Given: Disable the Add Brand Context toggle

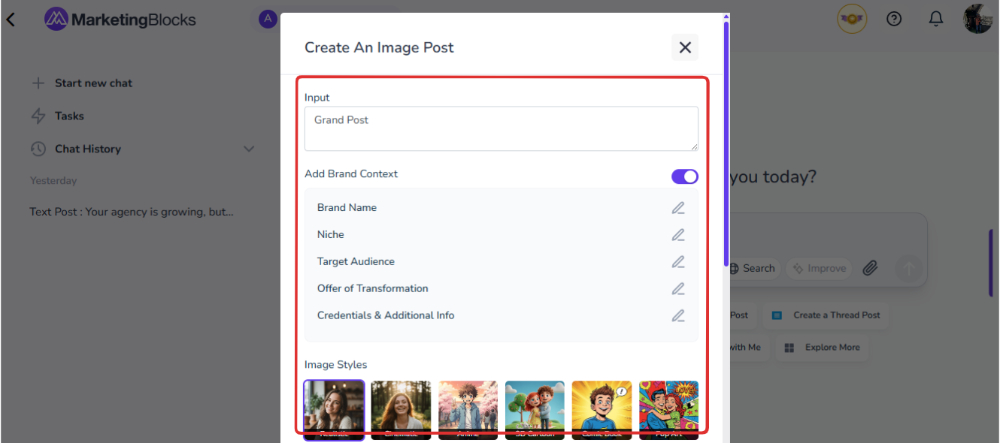Looking at the screenshot, I should pyautogui.click(x=685, y=176).
